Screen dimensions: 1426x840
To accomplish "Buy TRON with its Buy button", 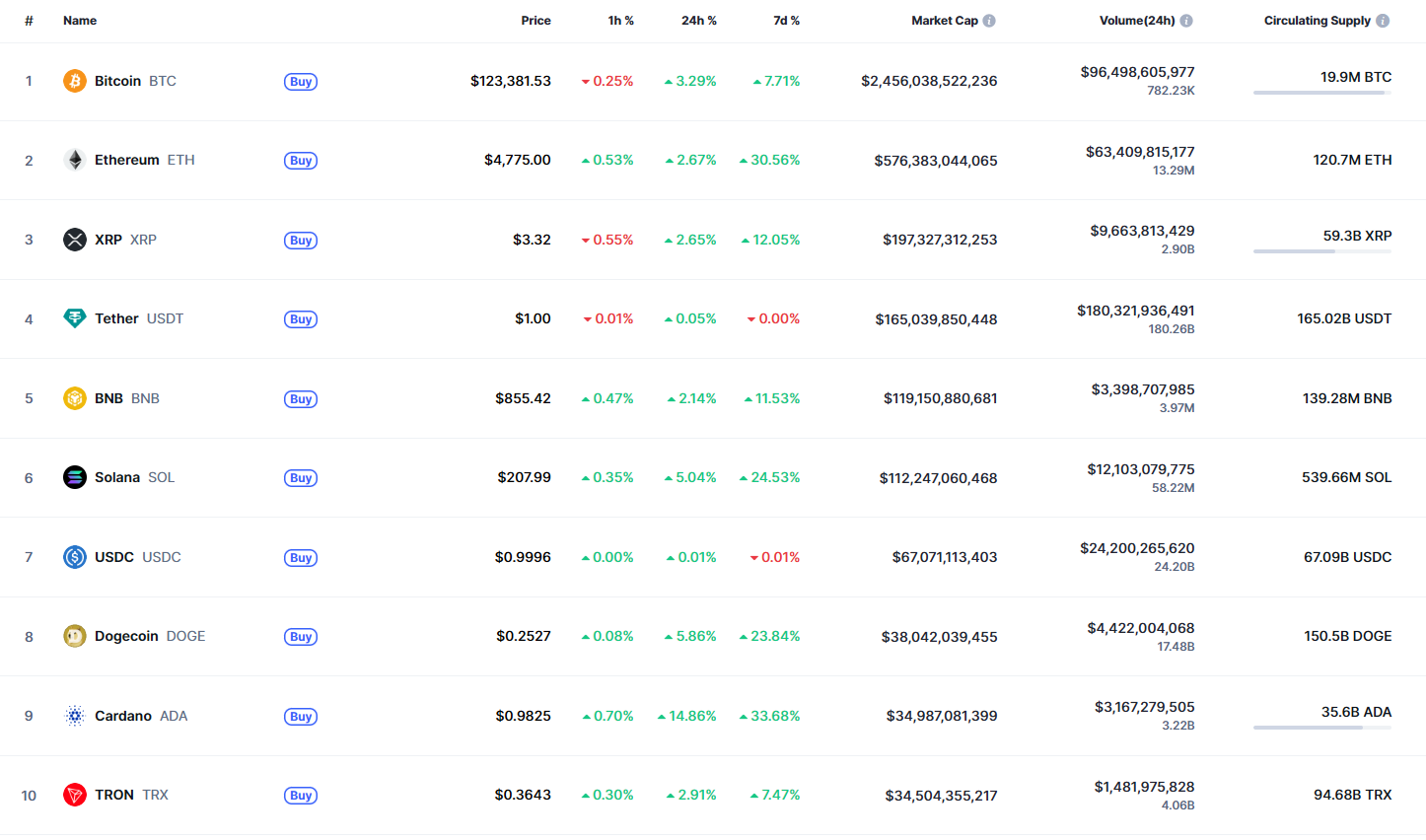I will click(301, 796).
